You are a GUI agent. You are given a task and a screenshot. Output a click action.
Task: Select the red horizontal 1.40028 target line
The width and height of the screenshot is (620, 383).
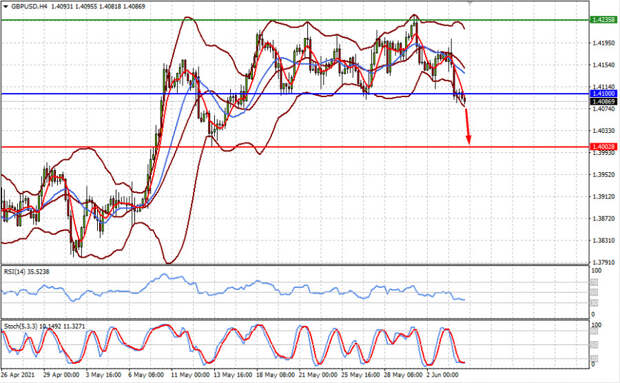pos(295,147)
